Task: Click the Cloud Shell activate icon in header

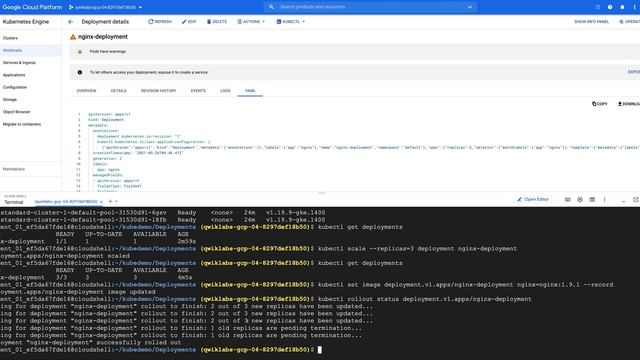Action: tap(598, 7)
